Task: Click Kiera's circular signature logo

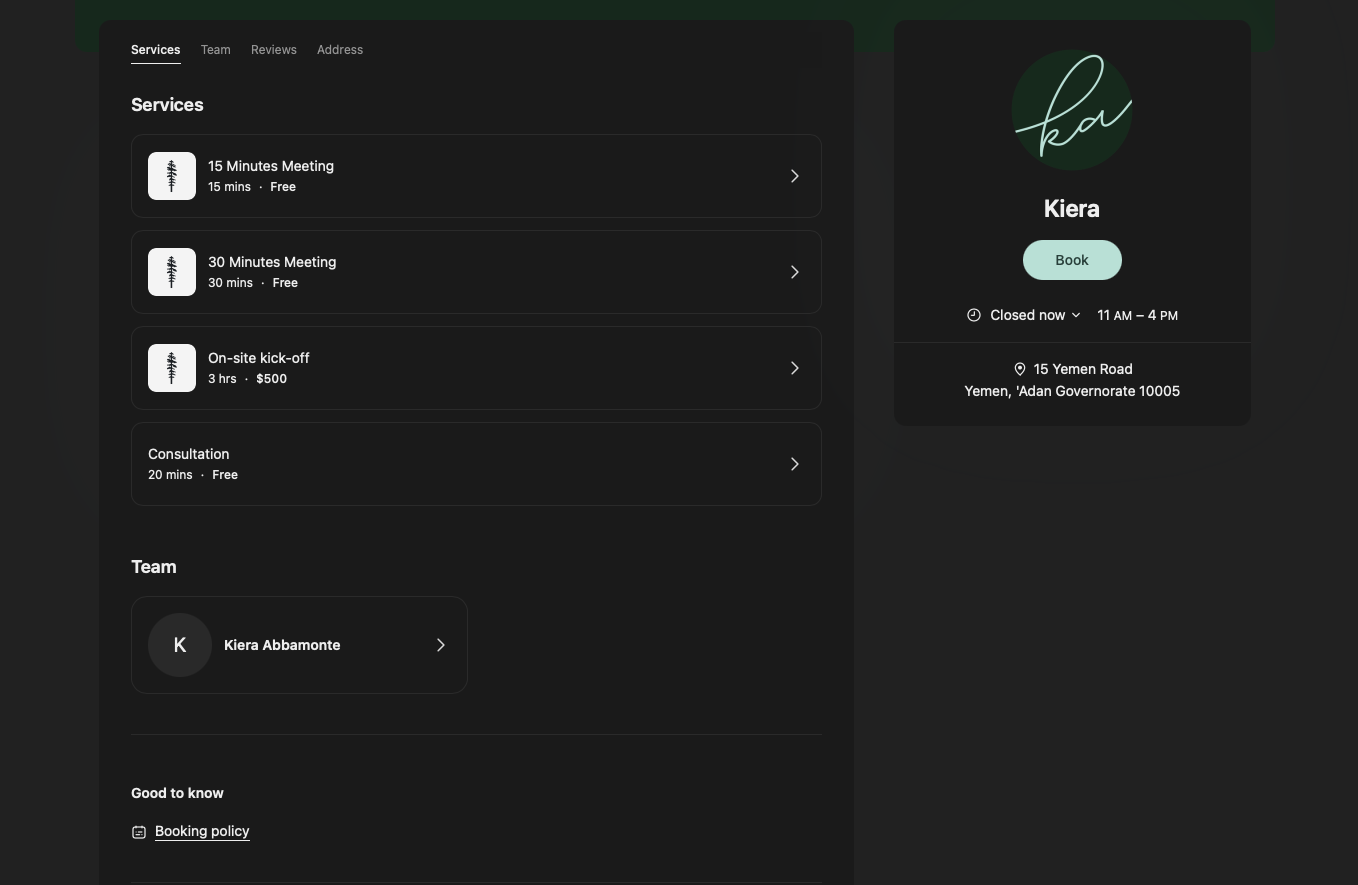Action: pos(1071,110)
